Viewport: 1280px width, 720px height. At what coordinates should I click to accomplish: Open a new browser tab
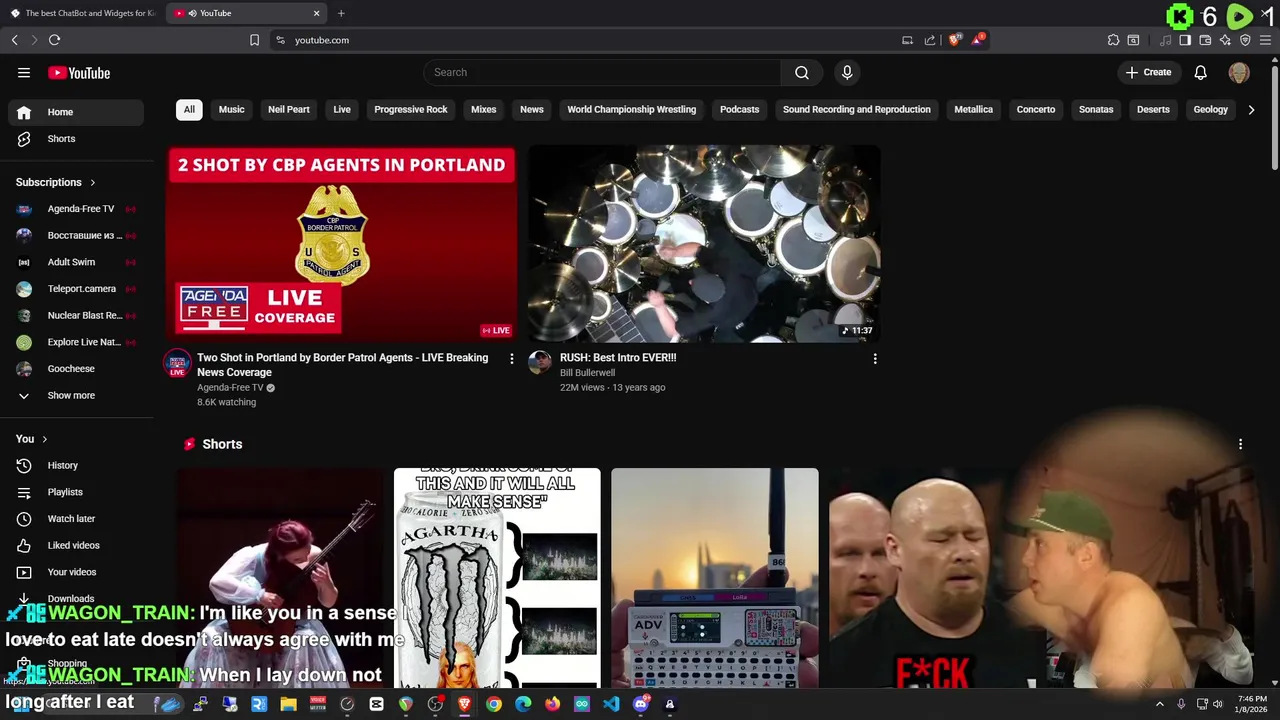[341, 13]
